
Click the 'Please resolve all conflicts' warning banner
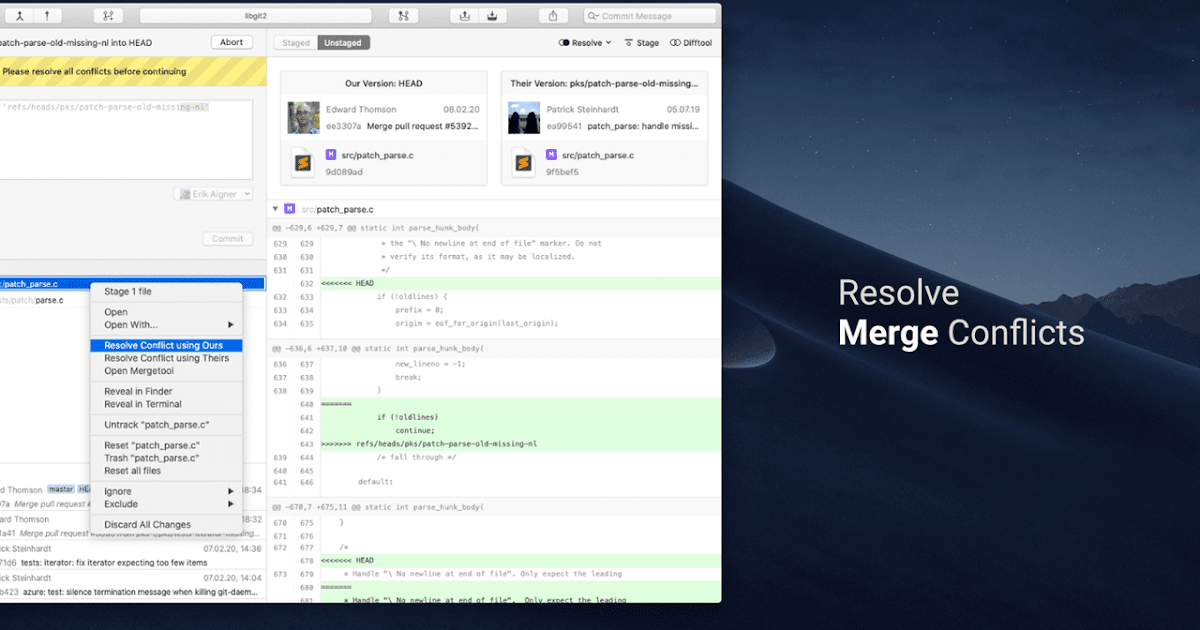(x=132, y=72)
